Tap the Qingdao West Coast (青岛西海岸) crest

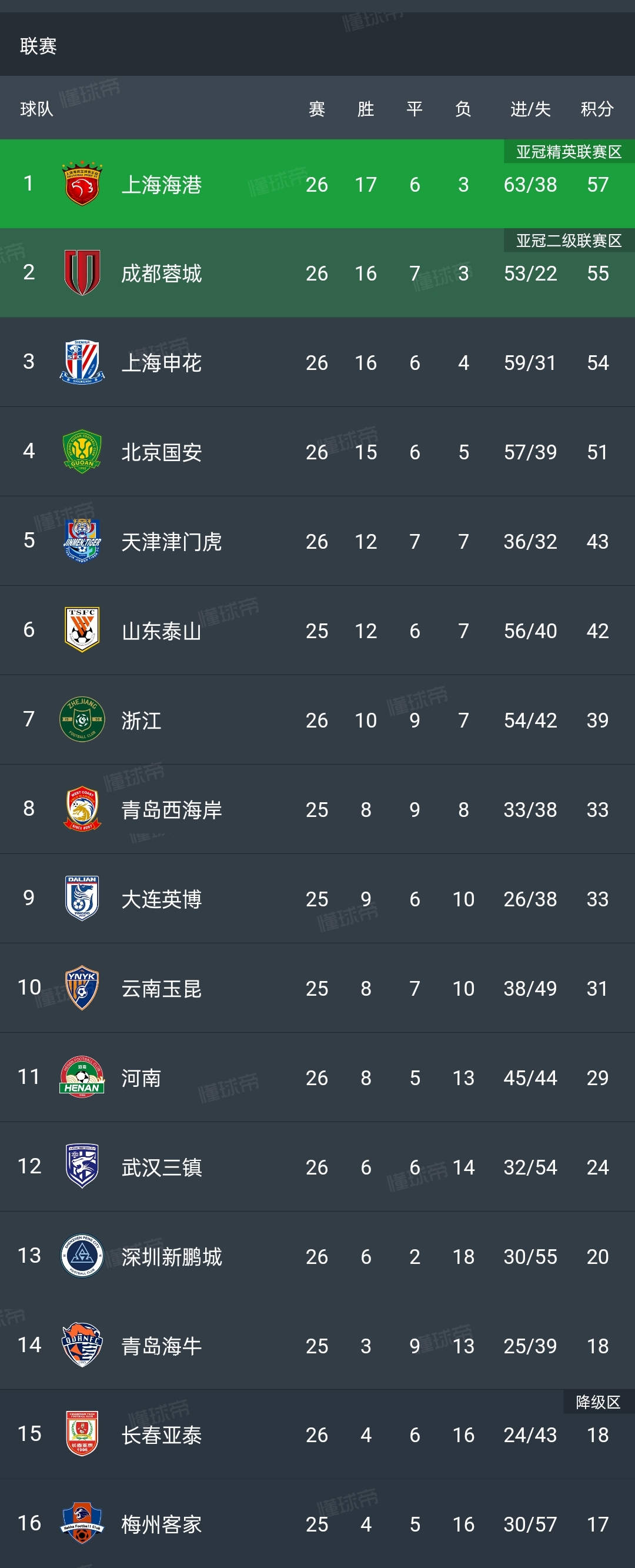pyautogui.click(x=82, y=809)
